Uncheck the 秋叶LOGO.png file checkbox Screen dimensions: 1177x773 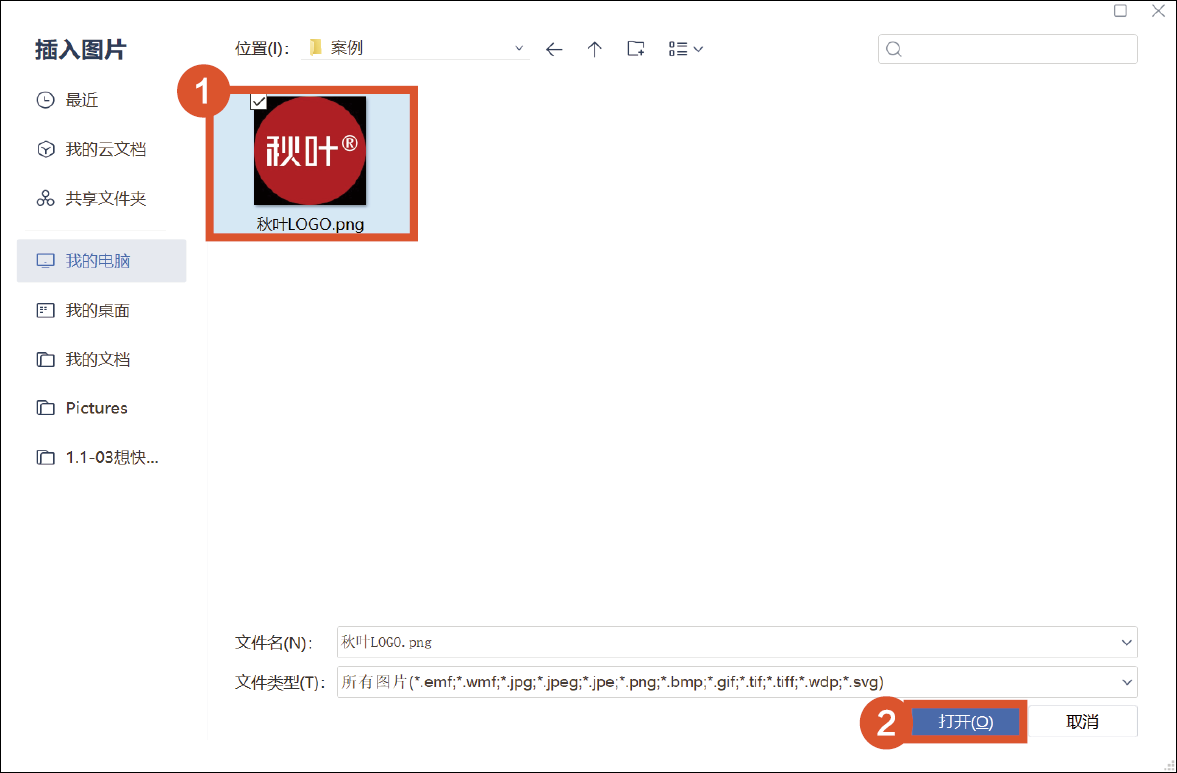tap(258, 101)
